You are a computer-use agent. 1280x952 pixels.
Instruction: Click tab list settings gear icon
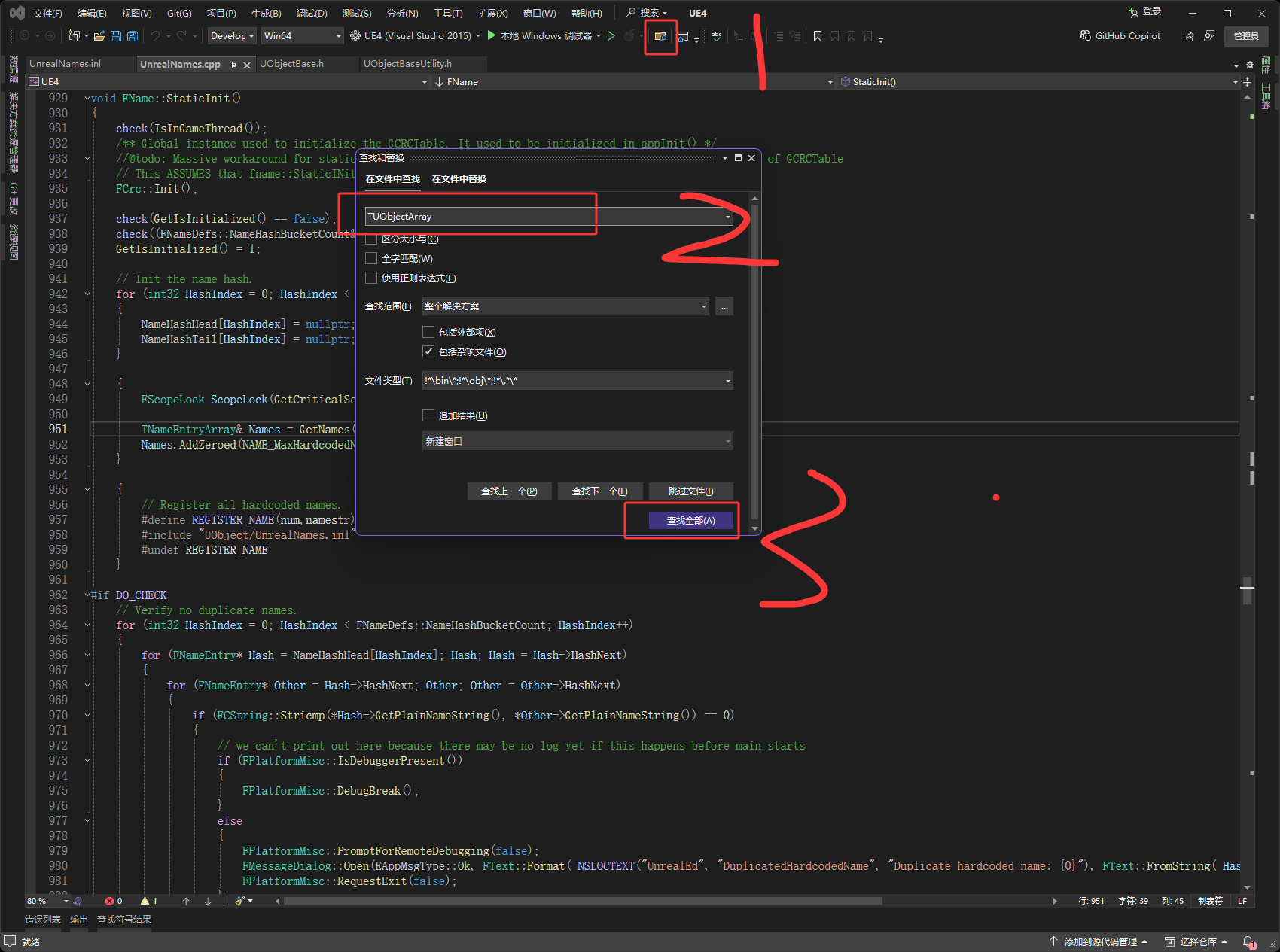[1250, 65]
